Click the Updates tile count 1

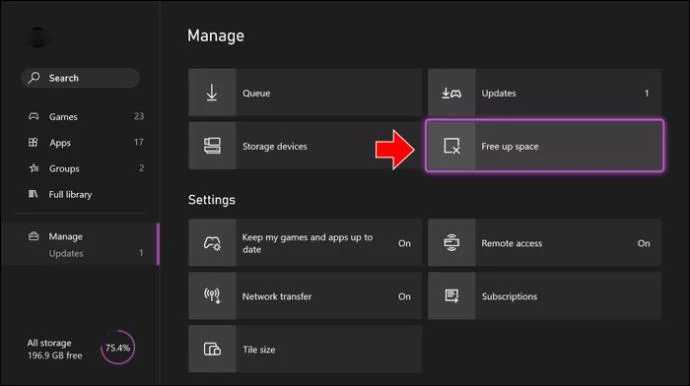646,93
